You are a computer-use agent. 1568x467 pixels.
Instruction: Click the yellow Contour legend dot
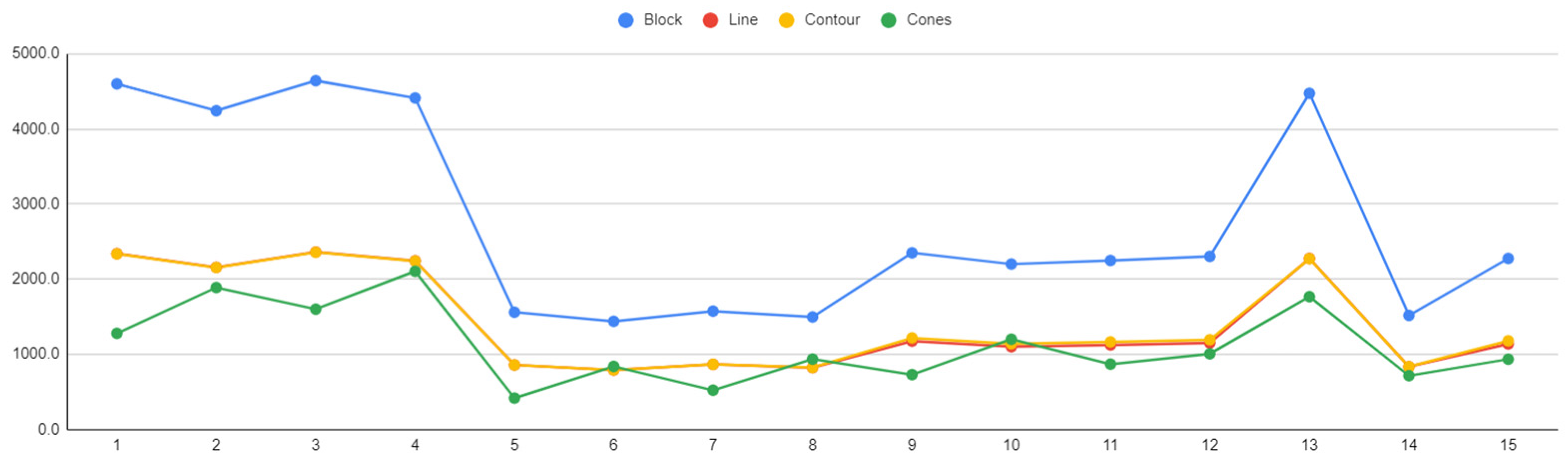786,20
